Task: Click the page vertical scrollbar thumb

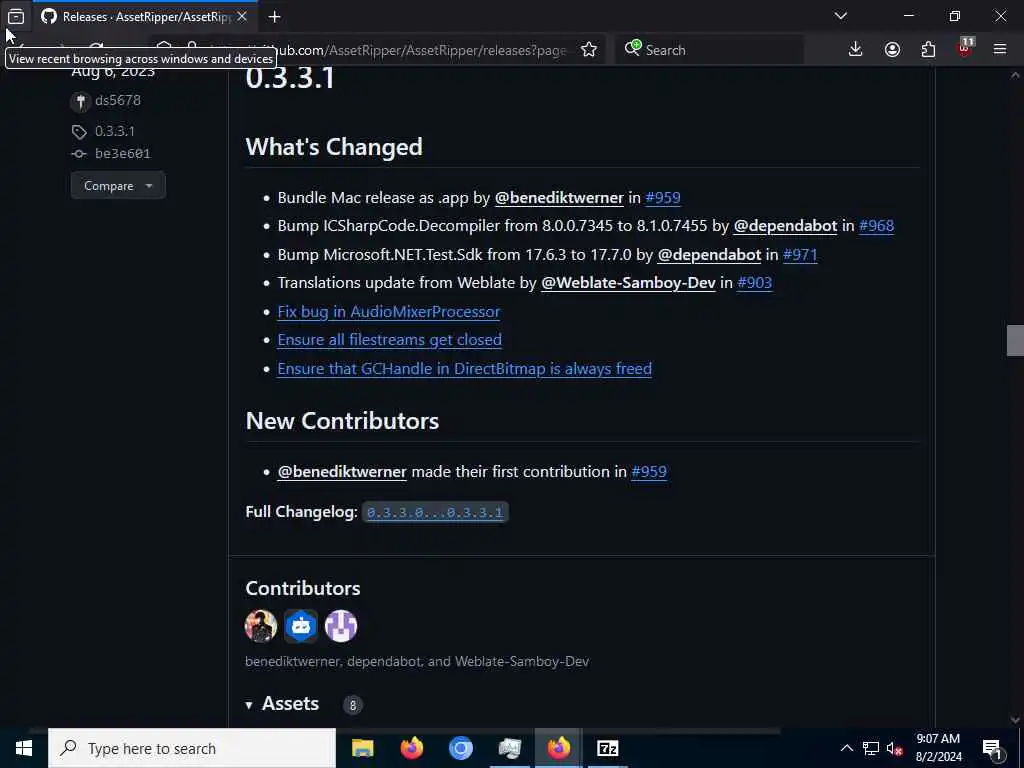Action: (1015, 340)
